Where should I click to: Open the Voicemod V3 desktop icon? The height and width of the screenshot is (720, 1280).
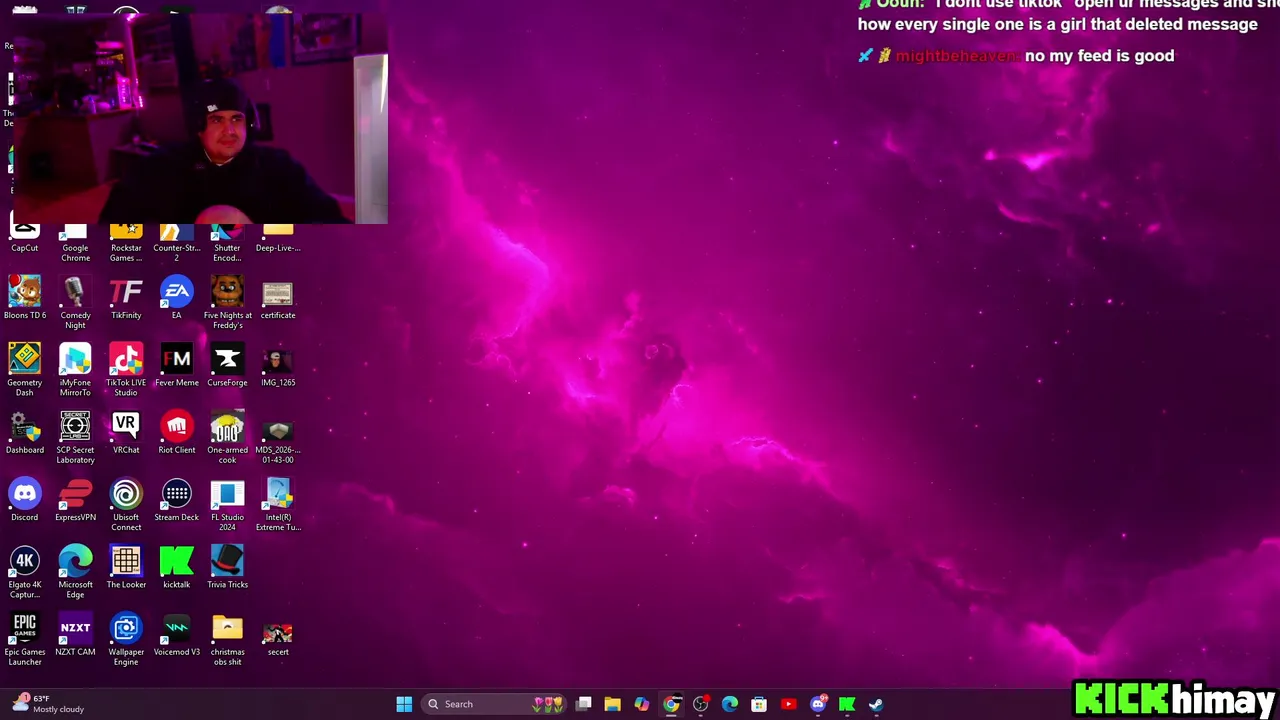click(177, 634)
